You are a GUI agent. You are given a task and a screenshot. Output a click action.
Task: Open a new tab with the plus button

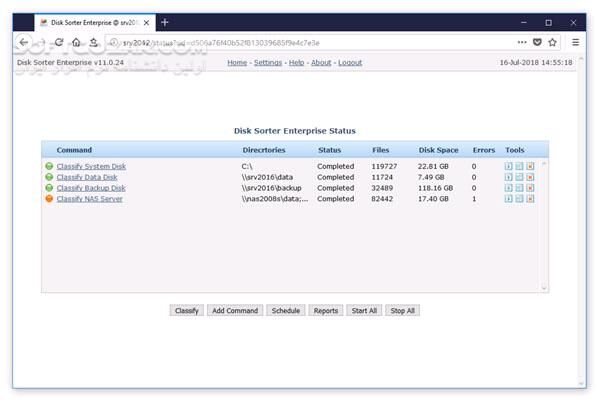tap(165, 22)
